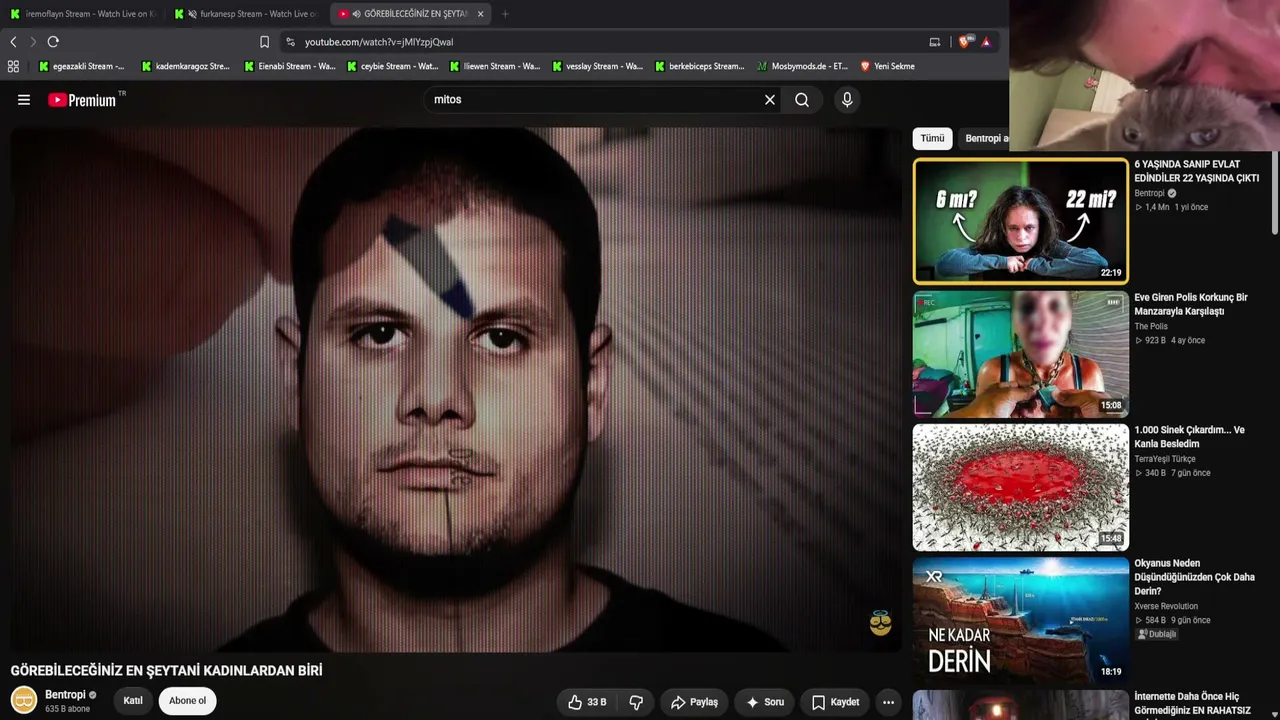Open Brave Rewards triangle icon
Screen dimensions: 1280x720
click(986, 42)
